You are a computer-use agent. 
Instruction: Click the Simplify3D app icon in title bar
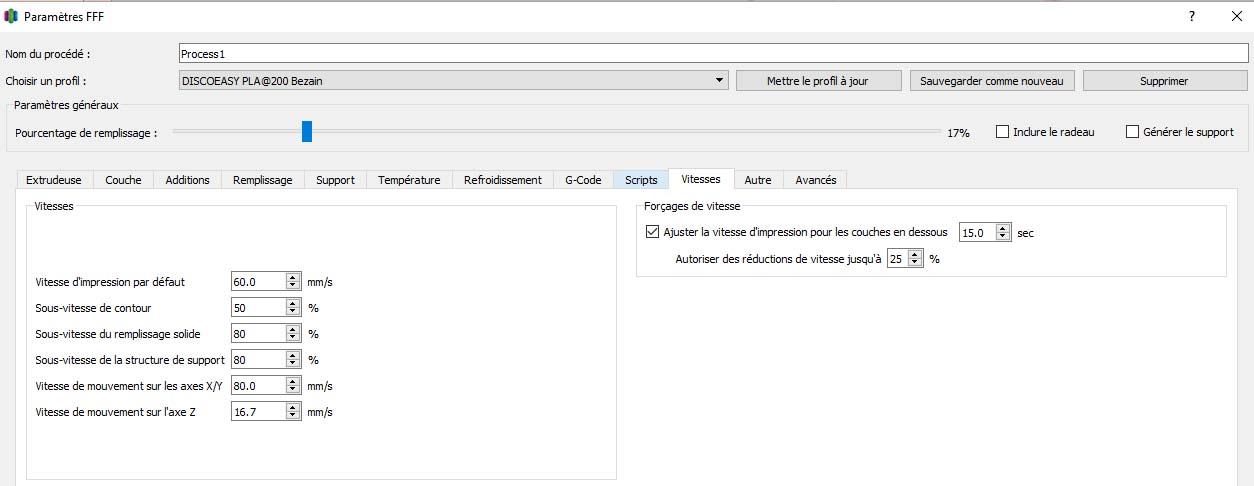11,17
